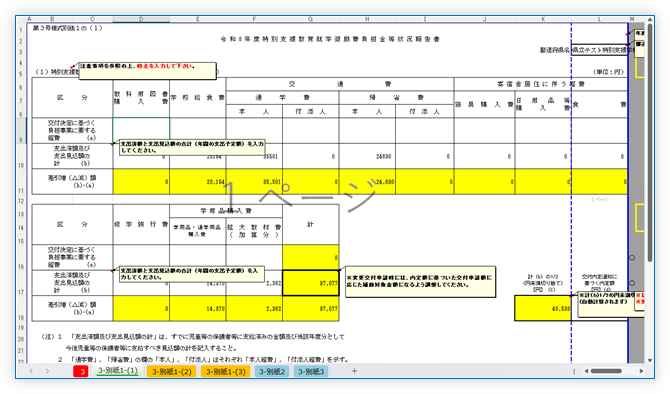Open the 3-別紙2 sheet tab

click(272, 371)
